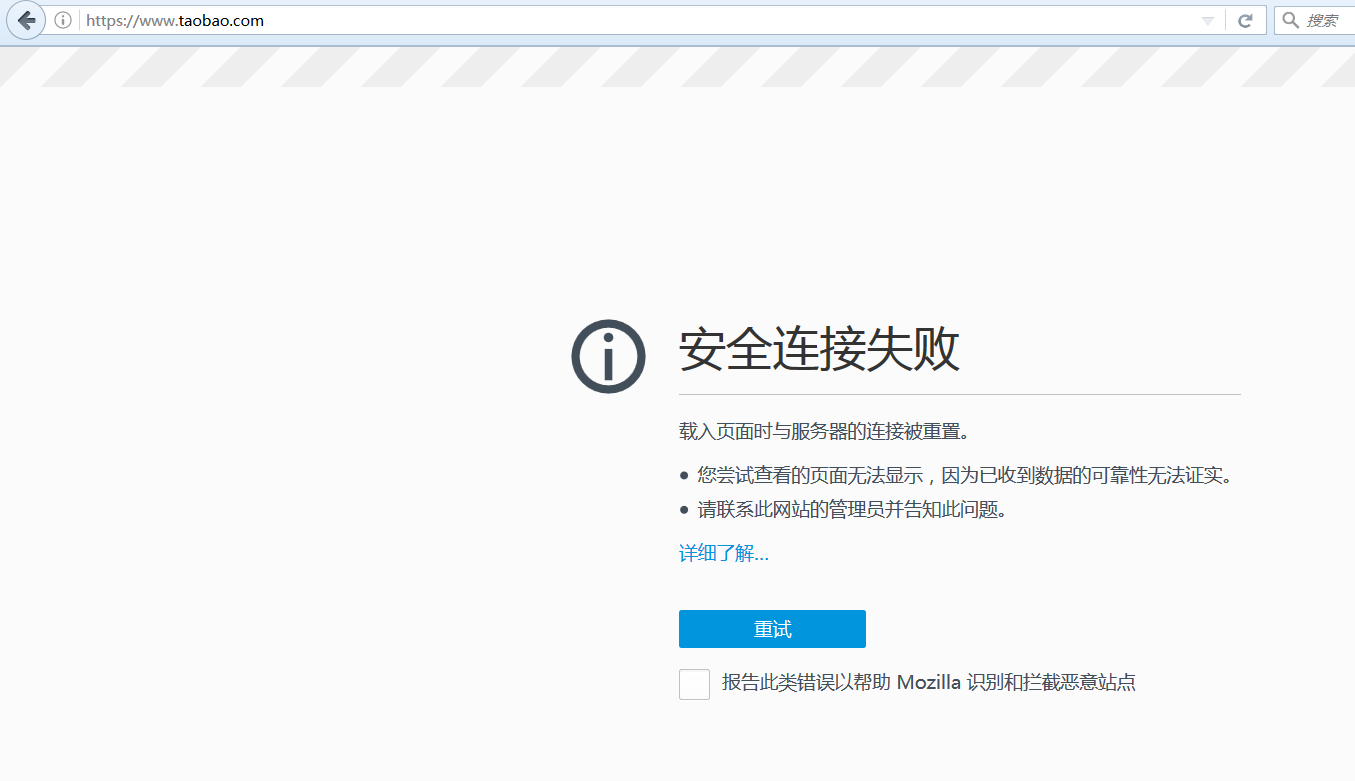
Task: Click the magnifying glass search icon
Action: [1291, 20]
